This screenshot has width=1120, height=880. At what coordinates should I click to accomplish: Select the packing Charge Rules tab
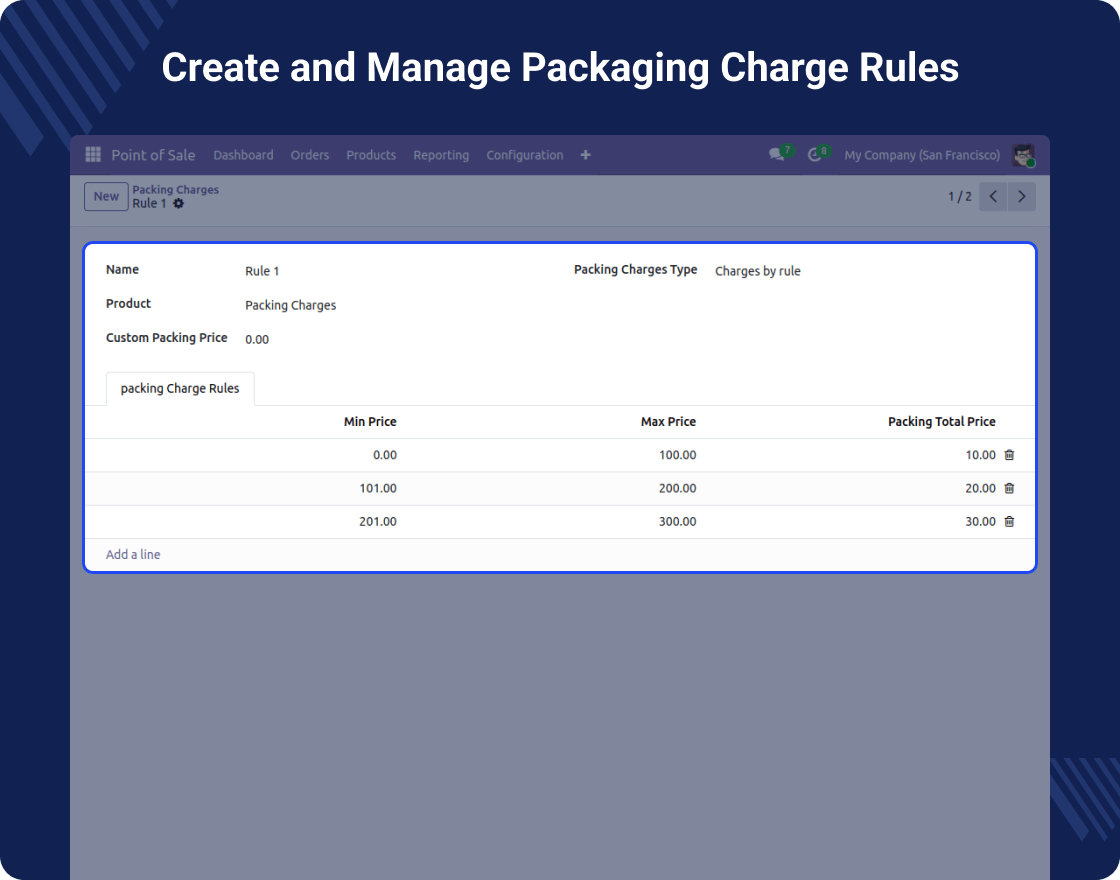(180, 389)
